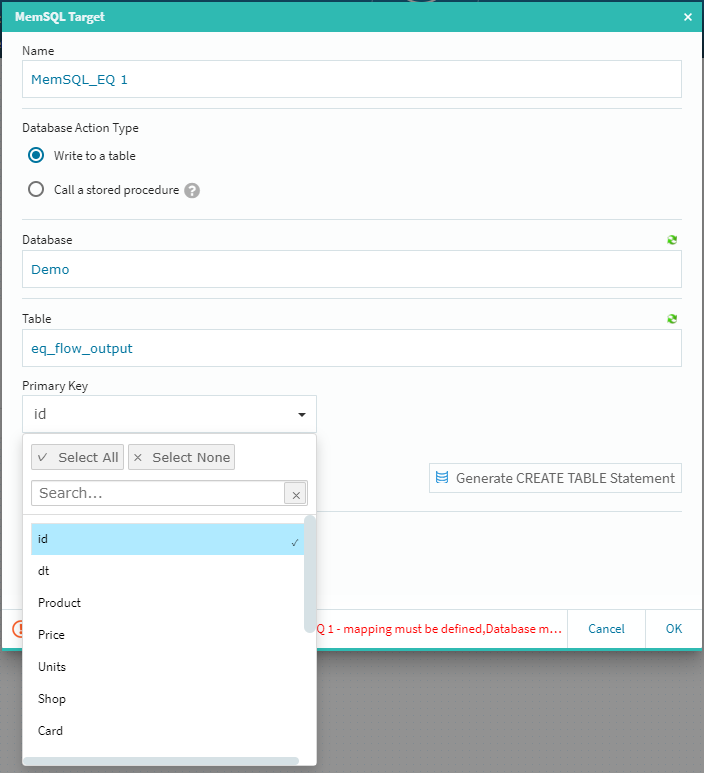
Task: Click Generate CREATE TABLE Statement
Action: click(555, 478)
